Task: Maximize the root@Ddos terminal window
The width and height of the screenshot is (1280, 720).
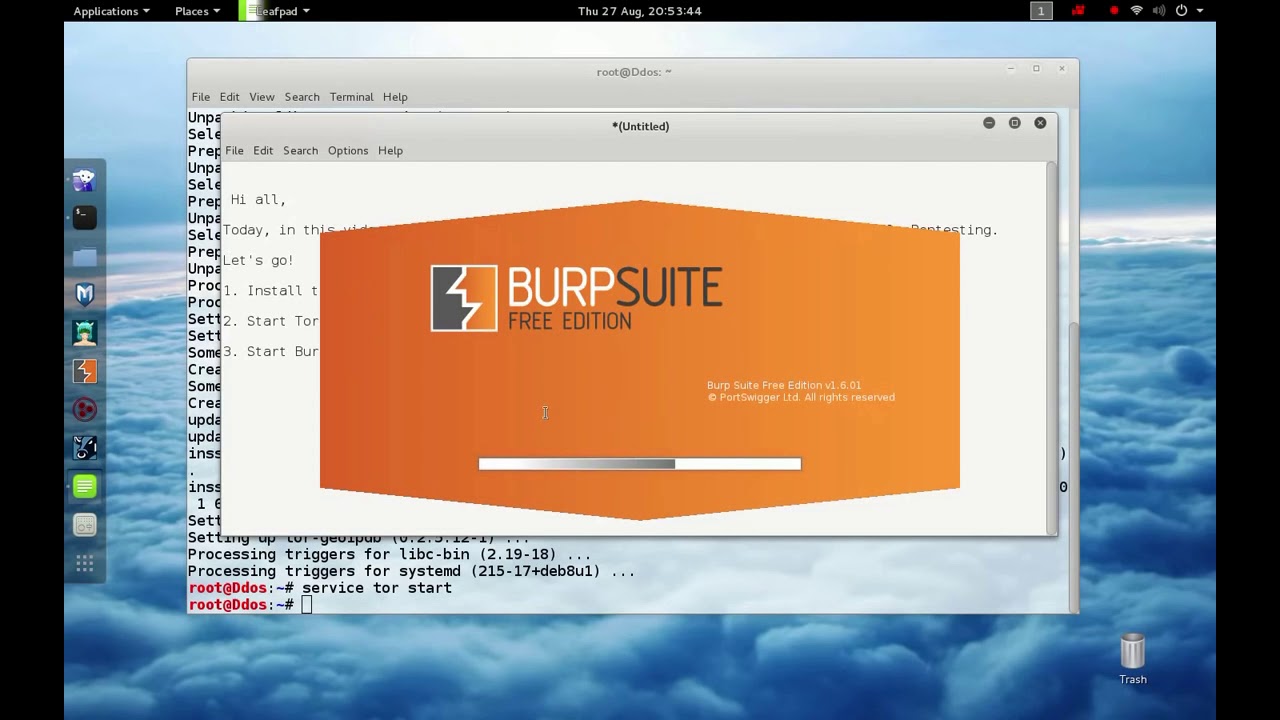Action: [1036, 69]
